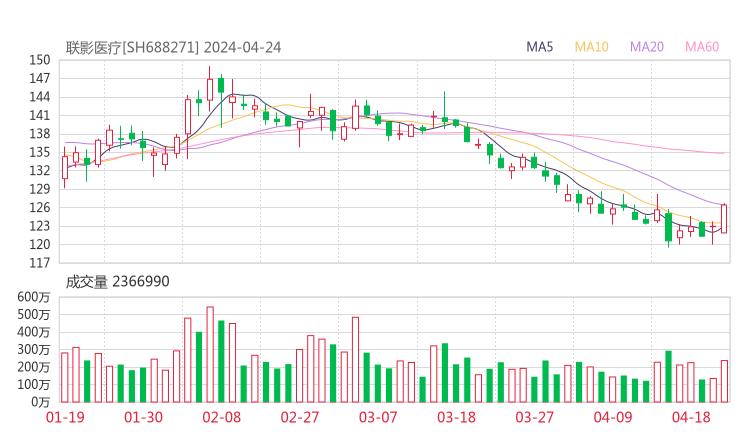Viewport: 740px width, 440px height.
Task: Click the 0万 volume axis label
Action: click(41, 402)
